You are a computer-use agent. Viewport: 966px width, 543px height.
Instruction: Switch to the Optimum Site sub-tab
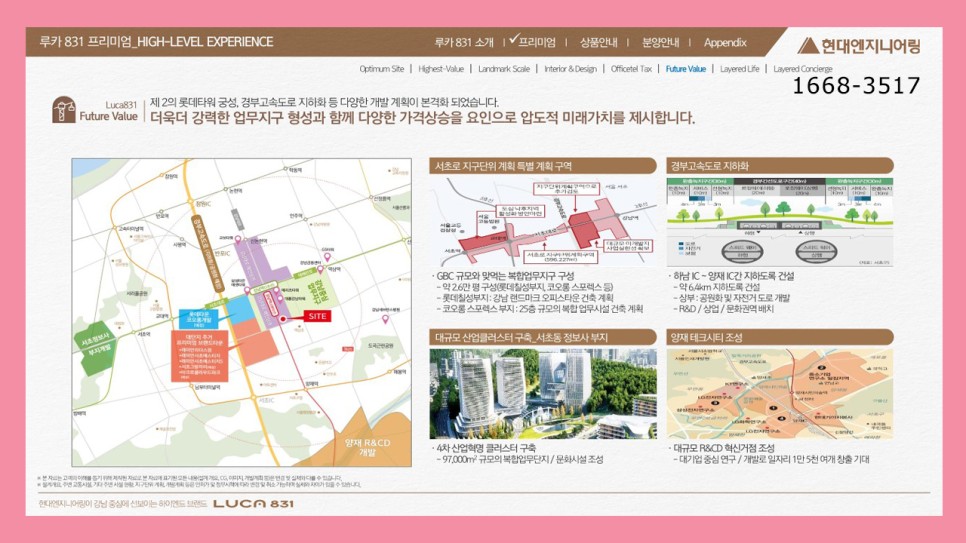pos(382,69)
